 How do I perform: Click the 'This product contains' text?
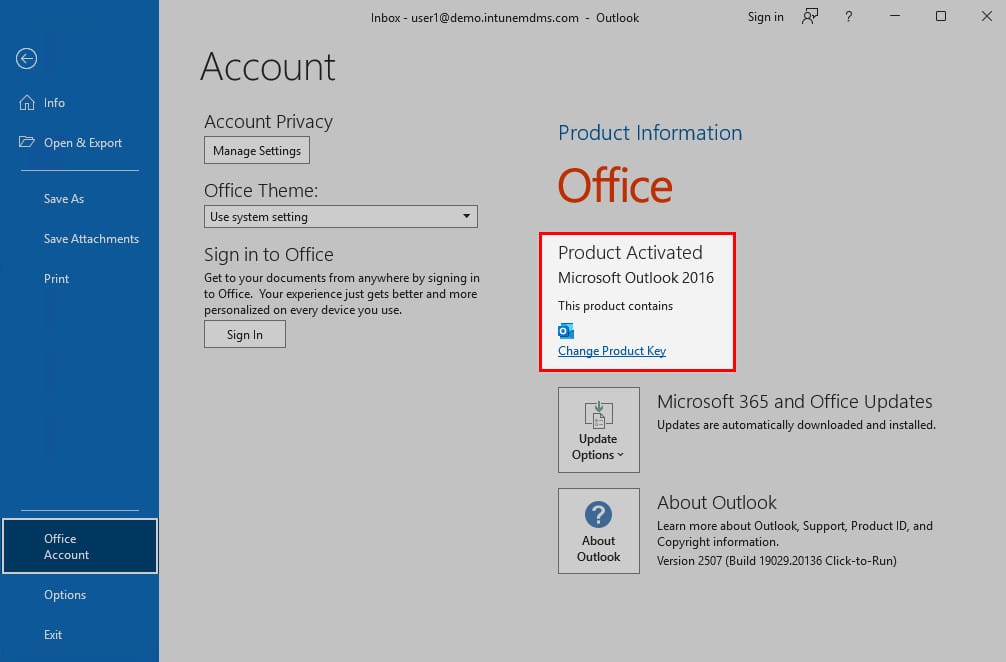[x=615, y=306]
